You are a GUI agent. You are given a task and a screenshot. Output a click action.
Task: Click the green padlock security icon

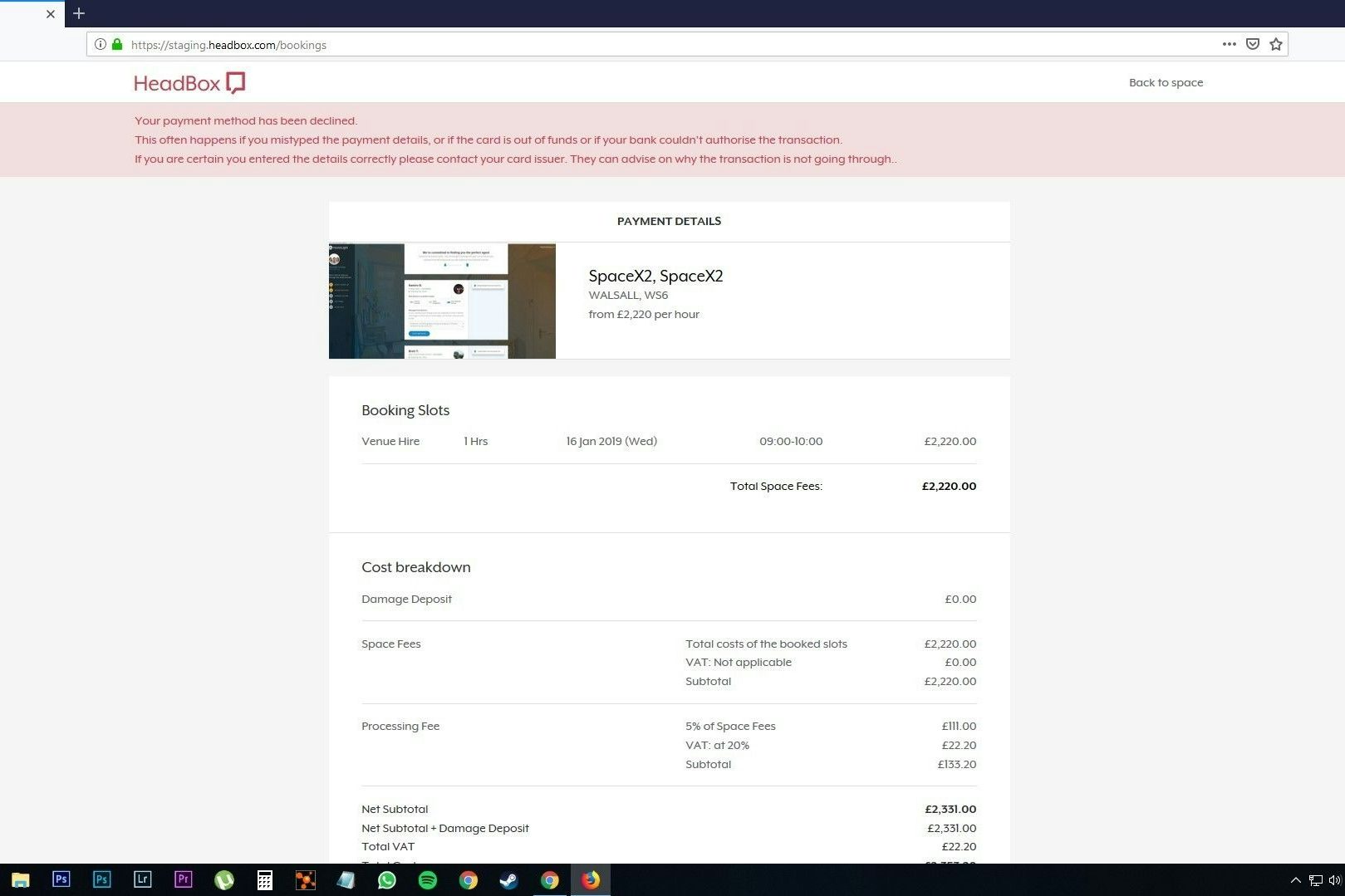[x=117, y=45]
